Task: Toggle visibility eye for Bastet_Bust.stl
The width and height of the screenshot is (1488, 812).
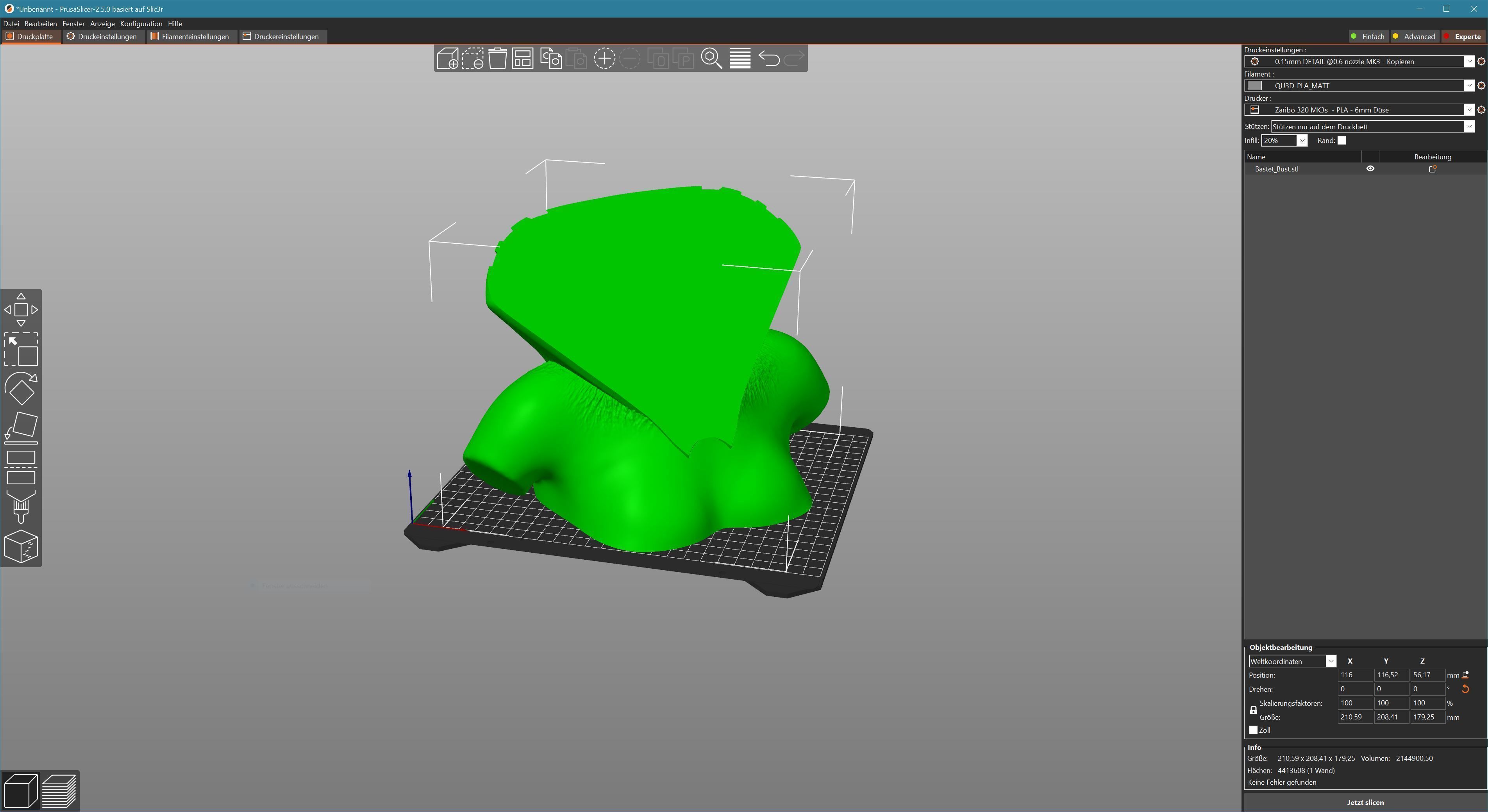Action: pos(1370,169)
